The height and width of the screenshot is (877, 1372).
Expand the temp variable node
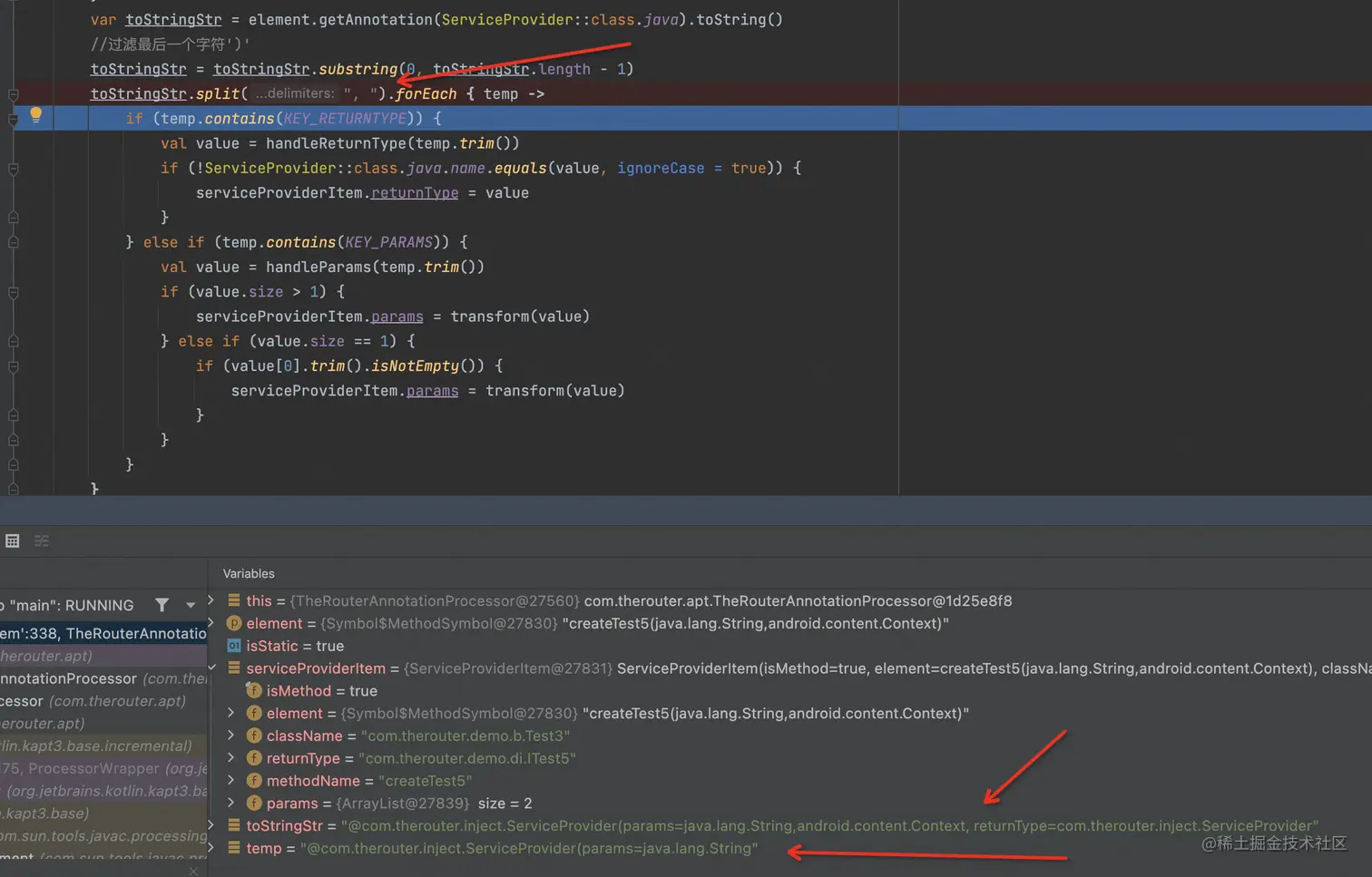211,848
